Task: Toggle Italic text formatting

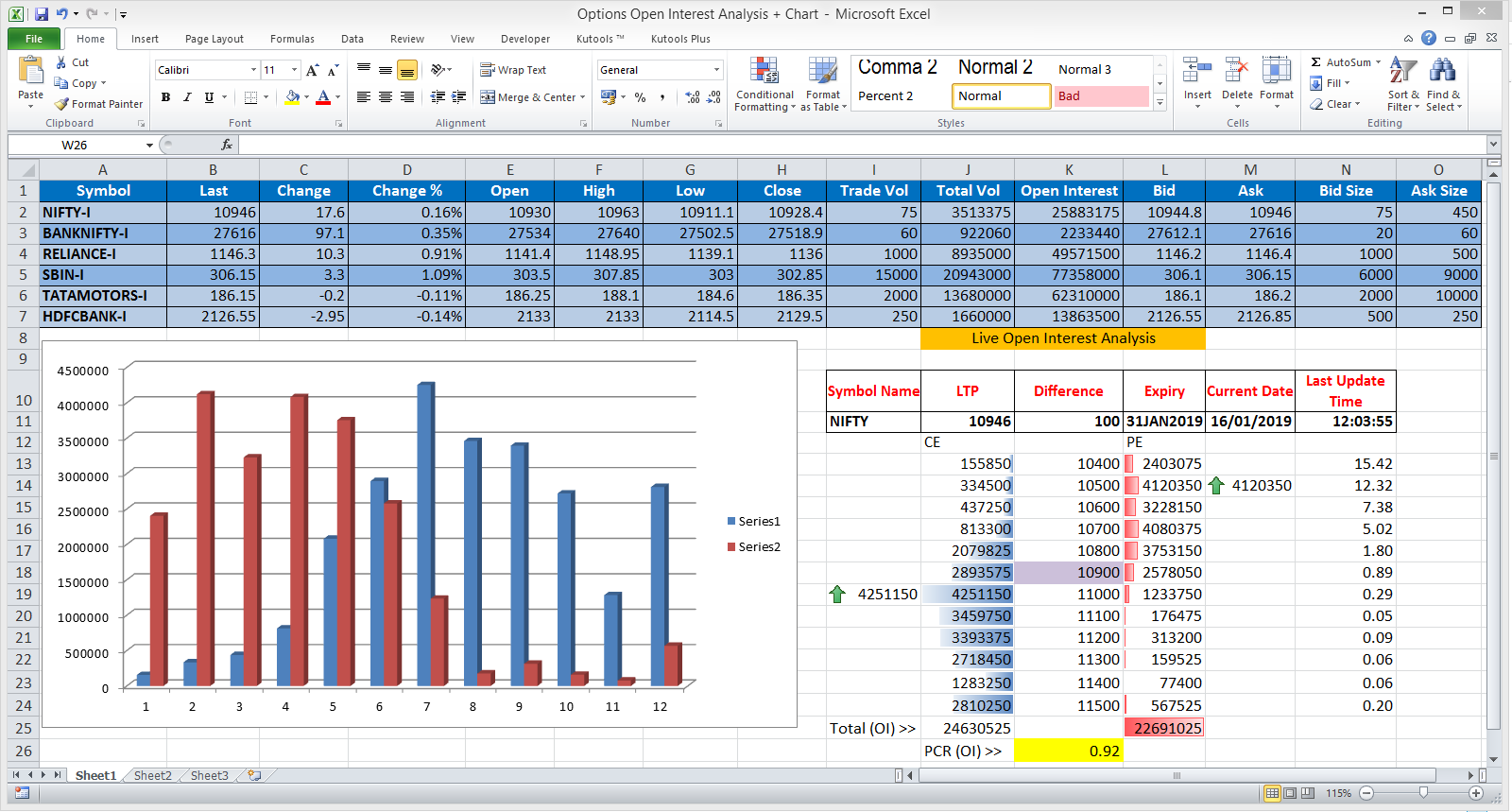Action: click(x=187, y=97)
